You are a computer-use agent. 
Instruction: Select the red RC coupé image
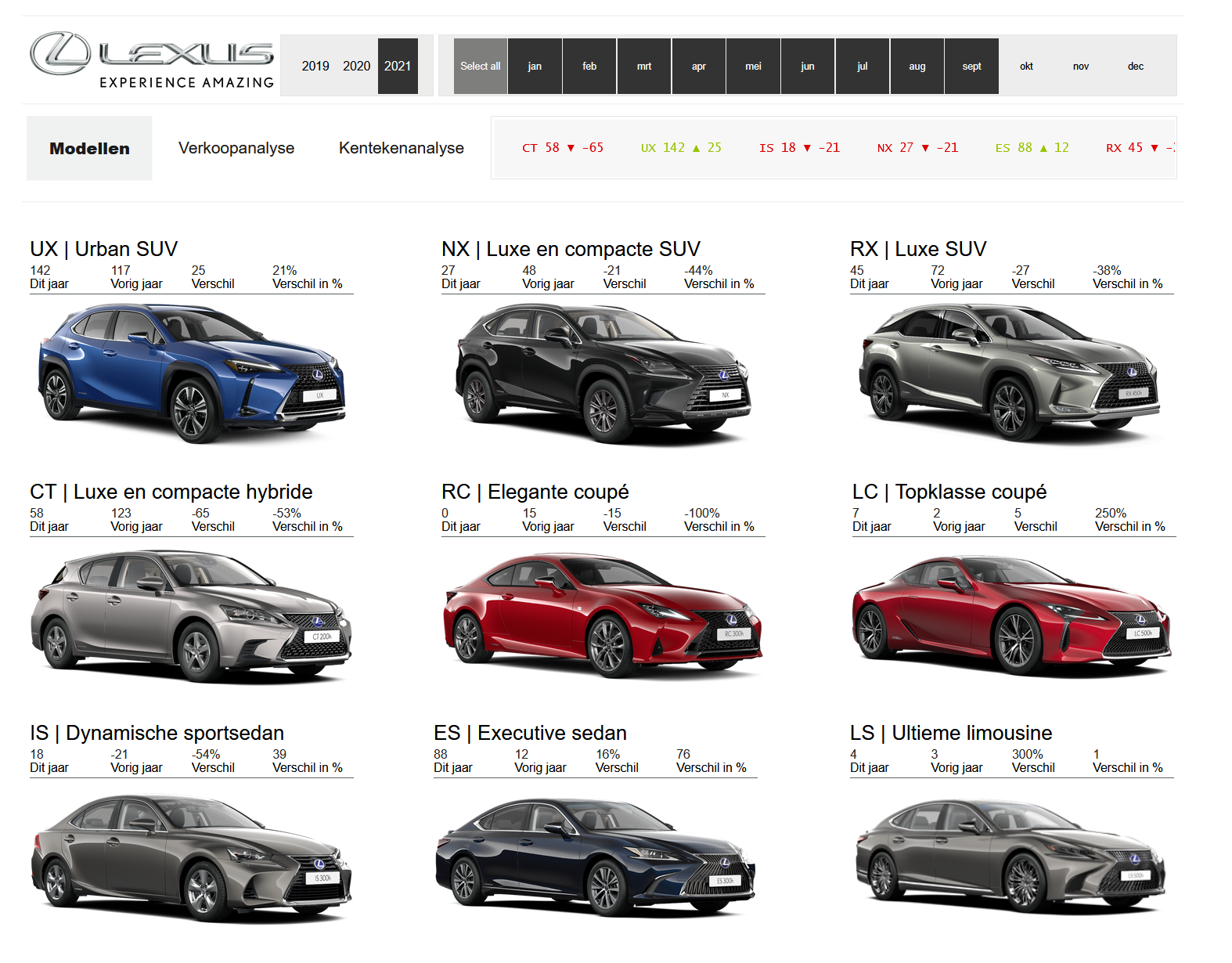[x=602, y=615]
